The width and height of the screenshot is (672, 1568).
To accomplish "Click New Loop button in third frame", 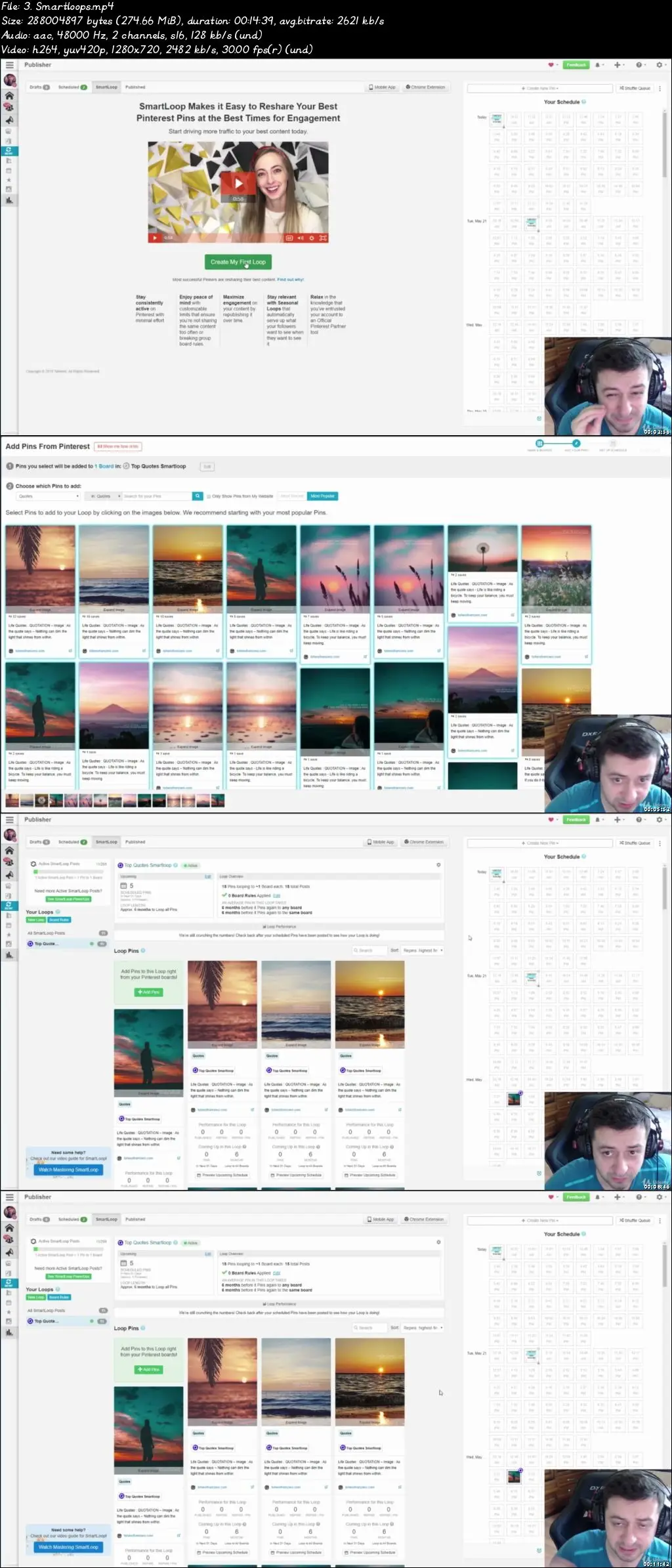I will click(35, 920).
